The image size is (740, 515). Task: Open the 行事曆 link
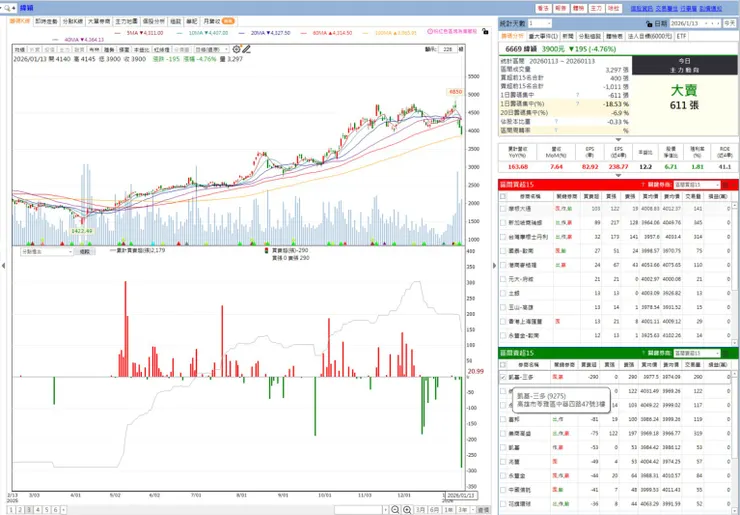[x=689, y=8]
